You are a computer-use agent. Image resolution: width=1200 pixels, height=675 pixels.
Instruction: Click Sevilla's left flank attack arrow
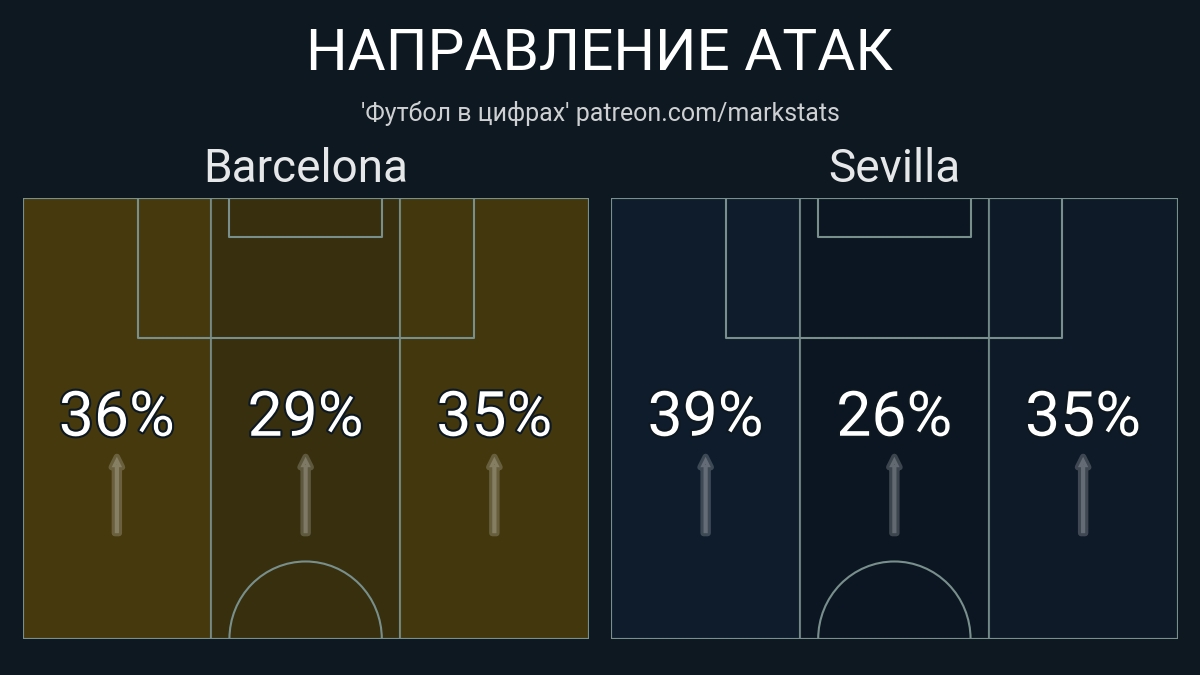tap(705, 496)
